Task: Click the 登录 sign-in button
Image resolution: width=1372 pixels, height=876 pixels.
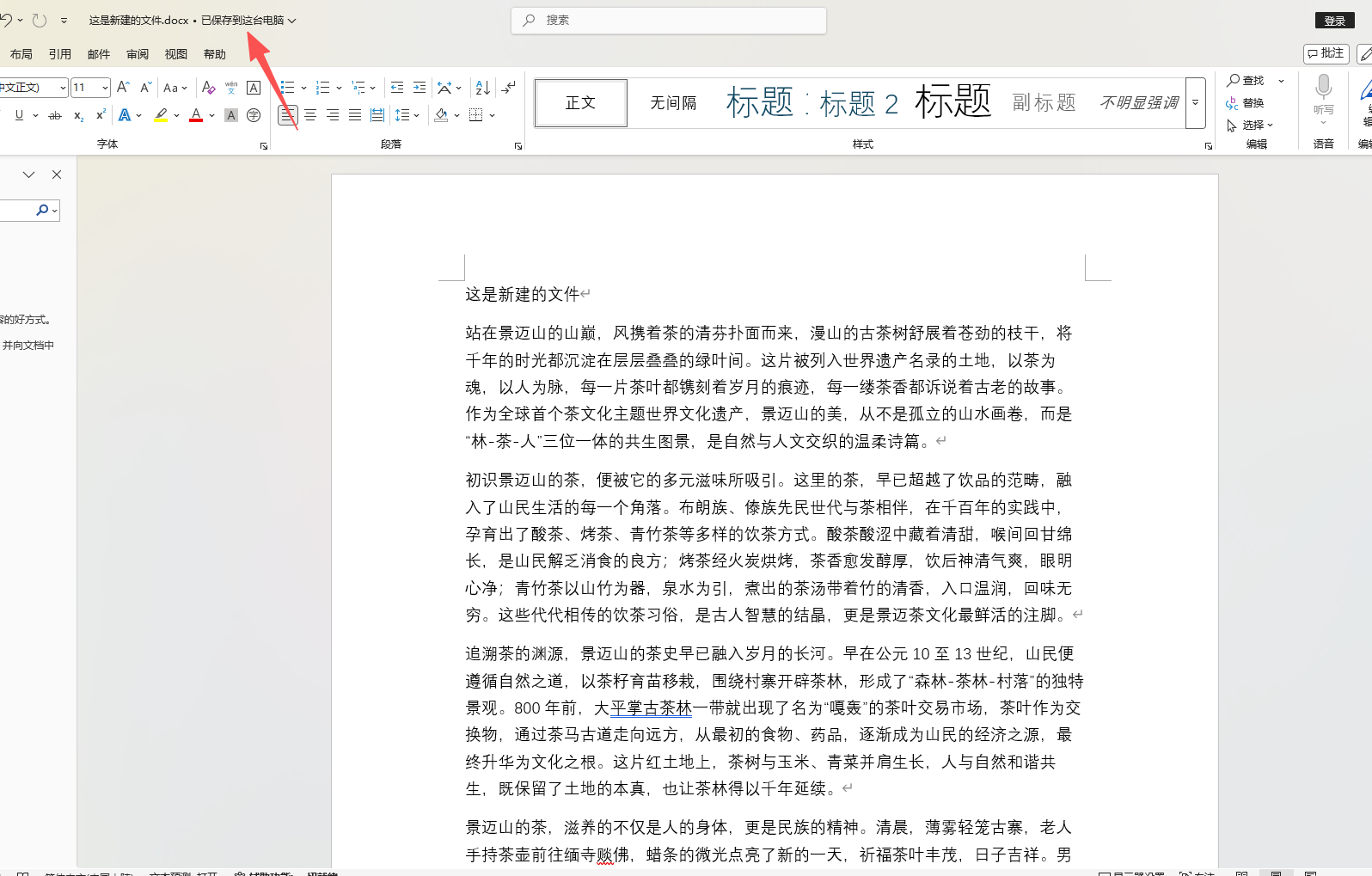Action: [x=1335, y=21]
